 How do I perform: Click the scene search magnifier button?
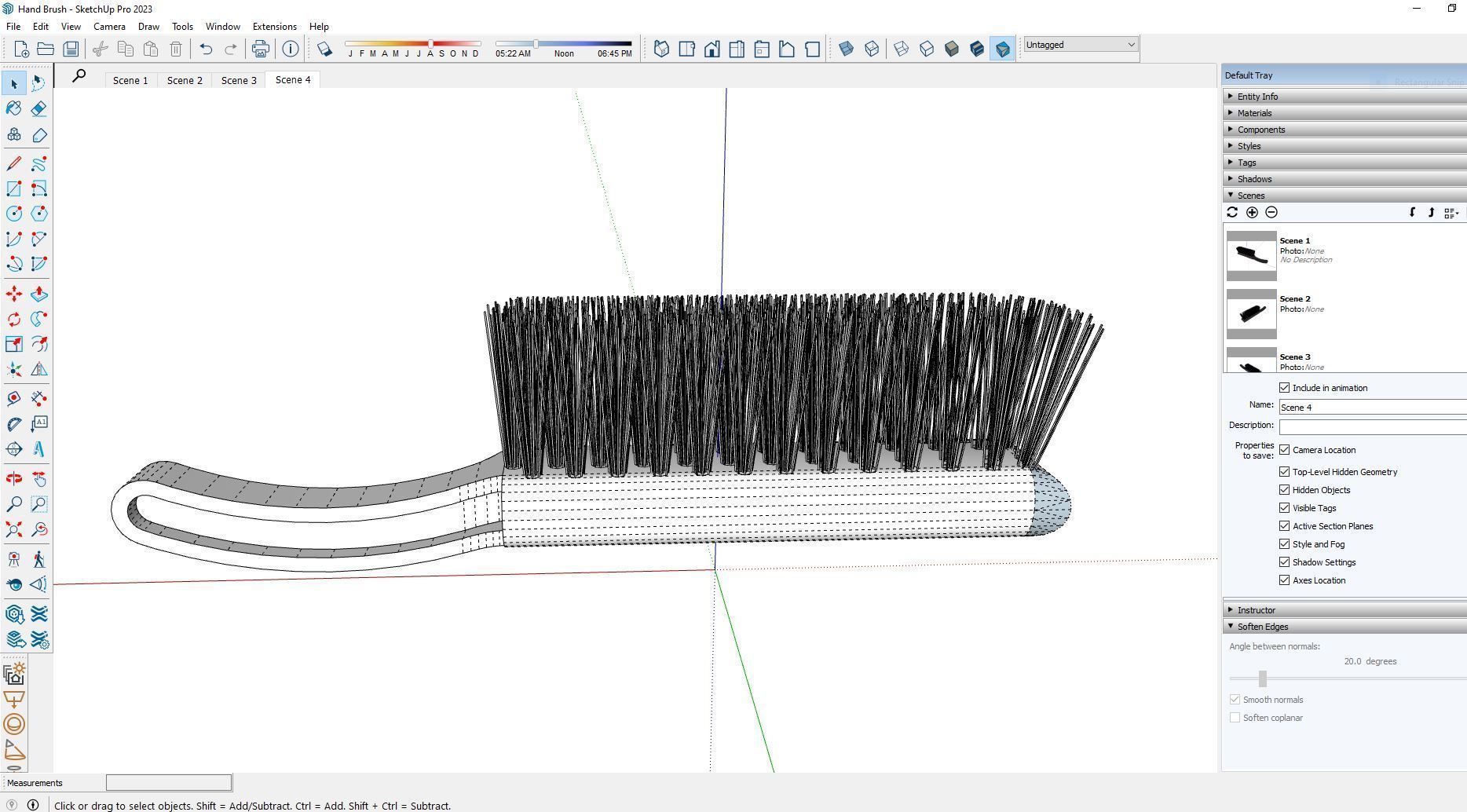tap(79, 76)
